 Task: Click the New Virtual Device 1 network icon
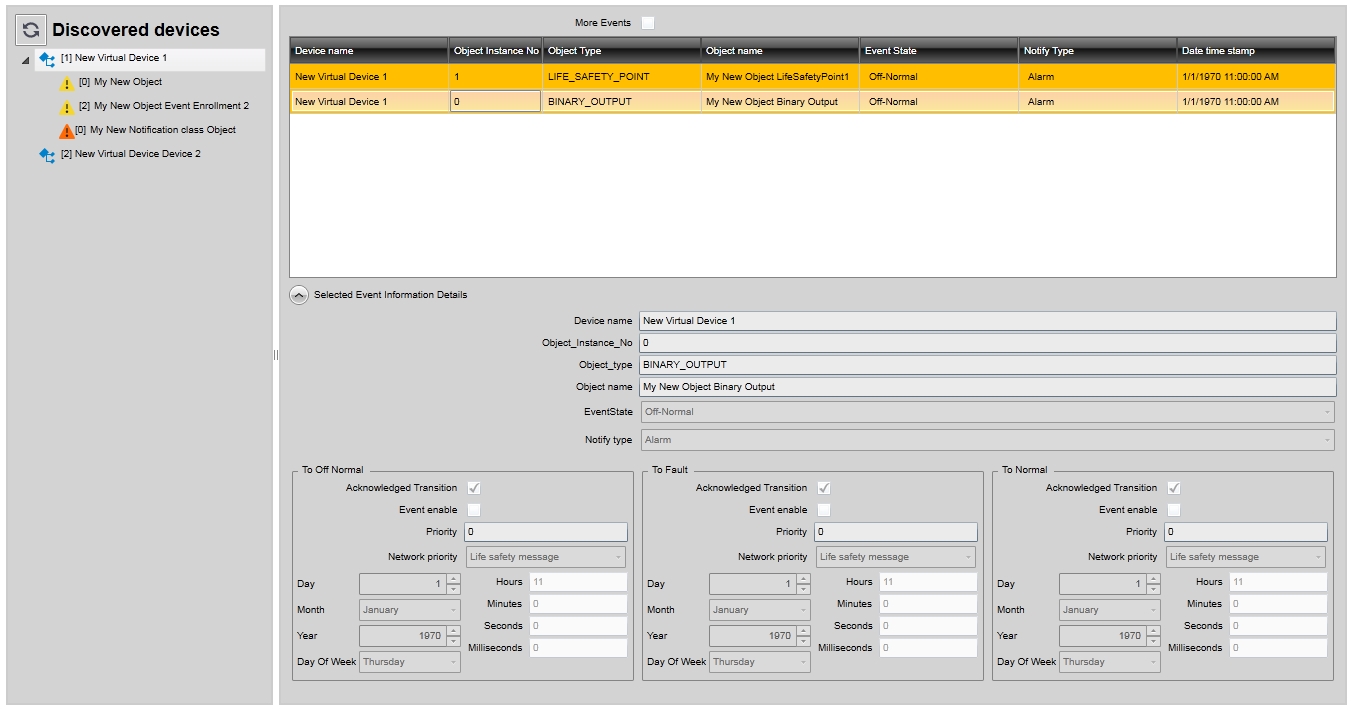tap(47, 59)
